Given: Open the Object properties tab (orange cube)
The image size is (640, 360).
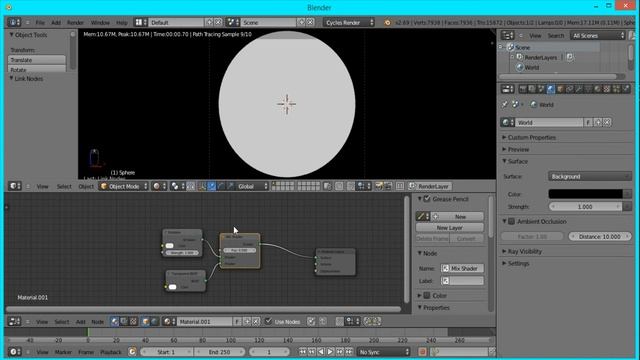Looking at the screenshot, I should (x=560, y=89).
